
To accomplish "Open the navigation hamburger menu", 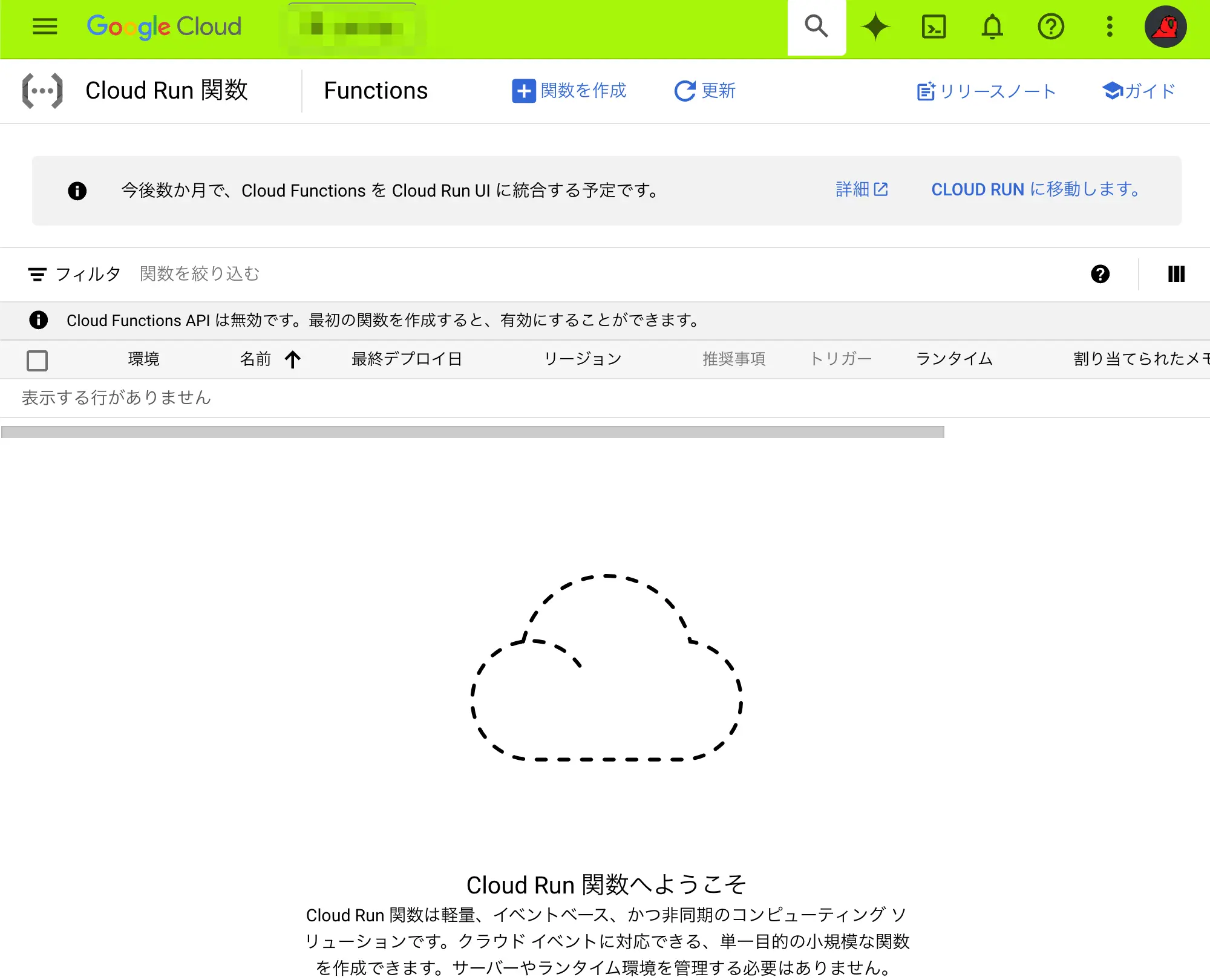I will click(x=44, y=27).
